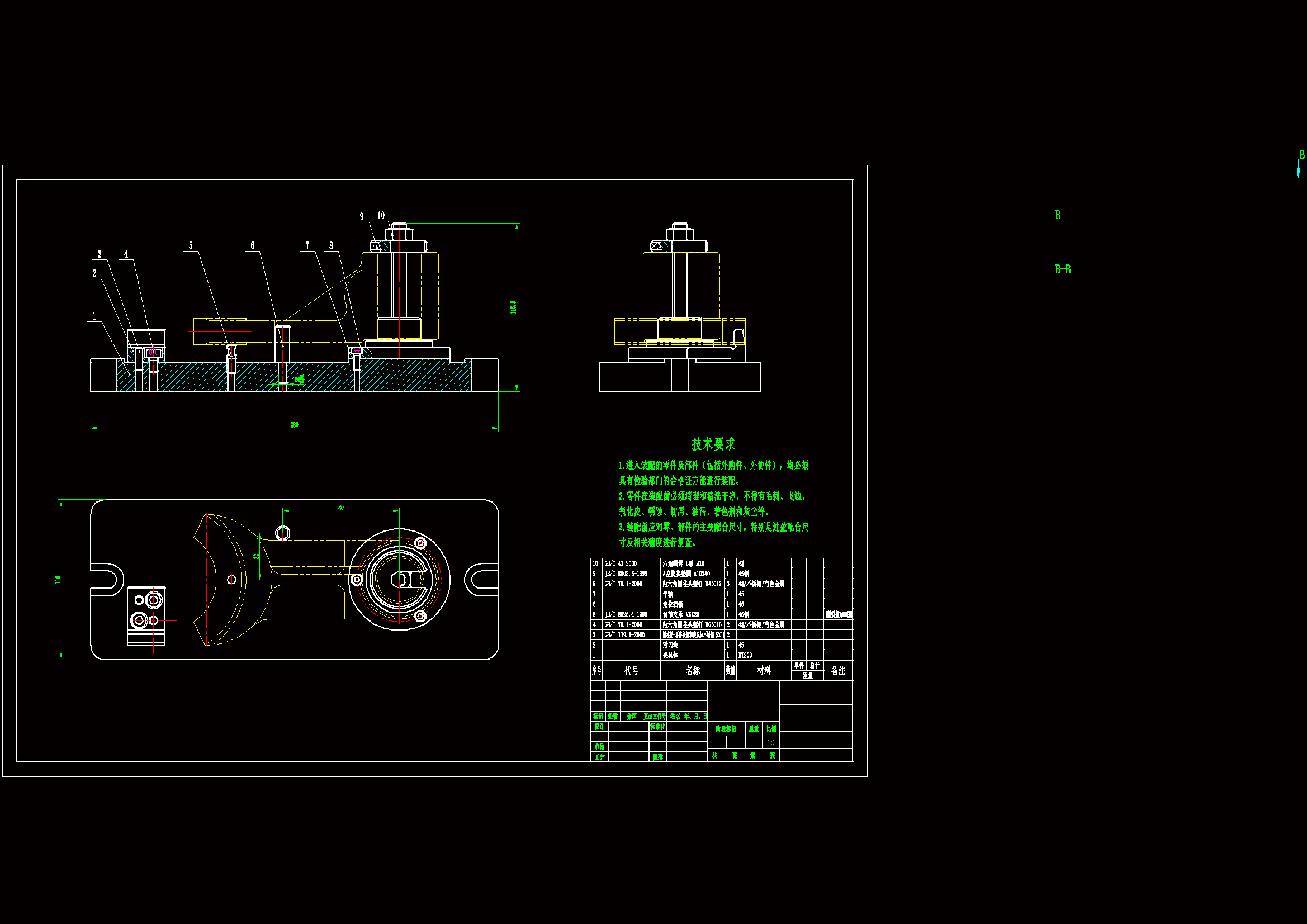This screenshot has height=924, width=1307.
Task: Click the 代号 column header cell
Action: (x=631, y=671)
